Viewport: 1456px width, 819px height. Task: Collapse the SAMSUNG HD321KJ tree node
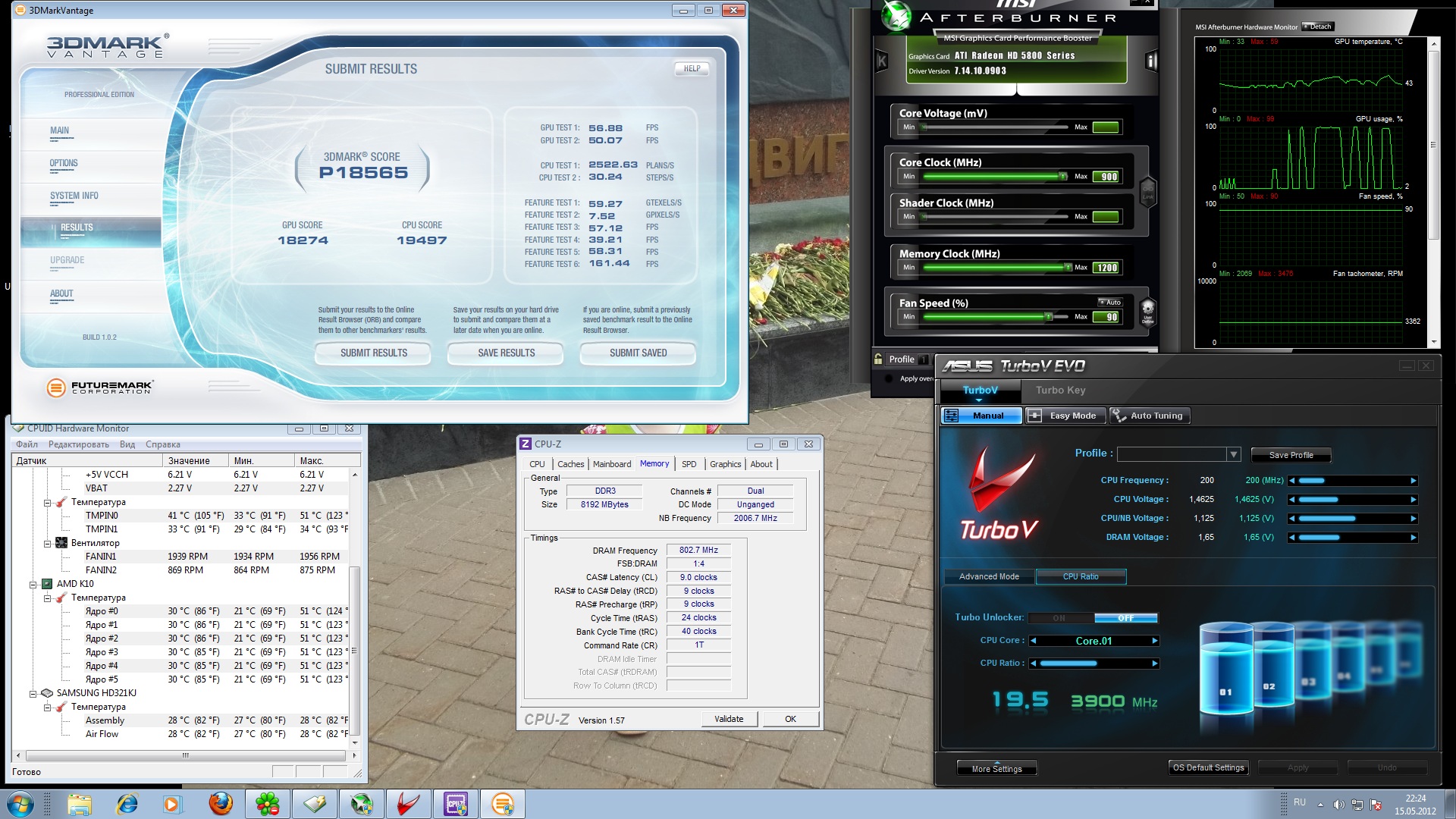pyautogui.click(x=33, y=693)
